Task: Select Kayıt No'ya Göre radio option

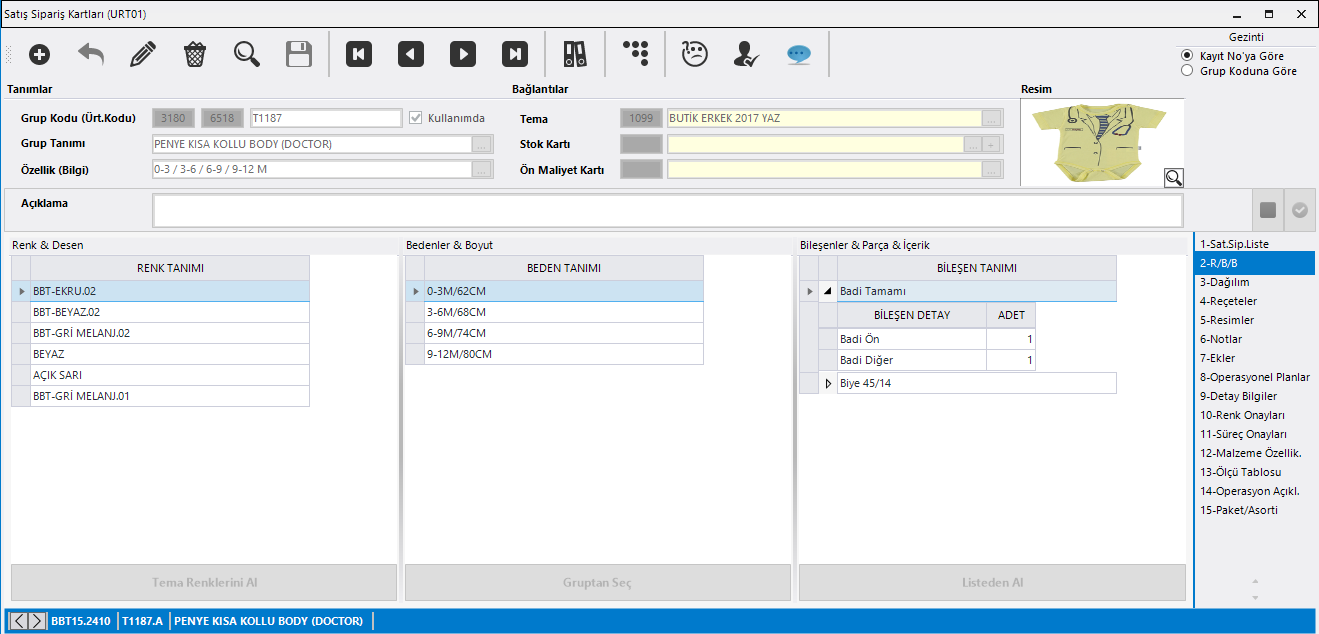Action: click(x=1187, y=56)
